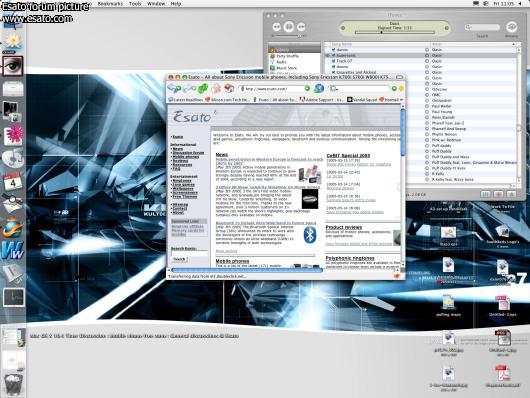Click arrow icon beside Supersonic's artist
Image resolution: width=530 pixels, height=398 pixels.
[x=427, y=55]
